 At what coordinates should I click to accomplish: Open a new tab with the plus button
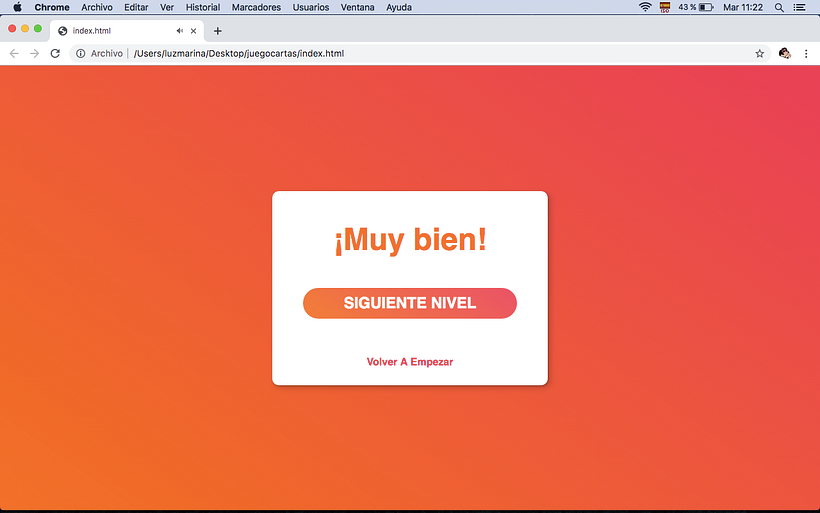click(x=218, y=31)
